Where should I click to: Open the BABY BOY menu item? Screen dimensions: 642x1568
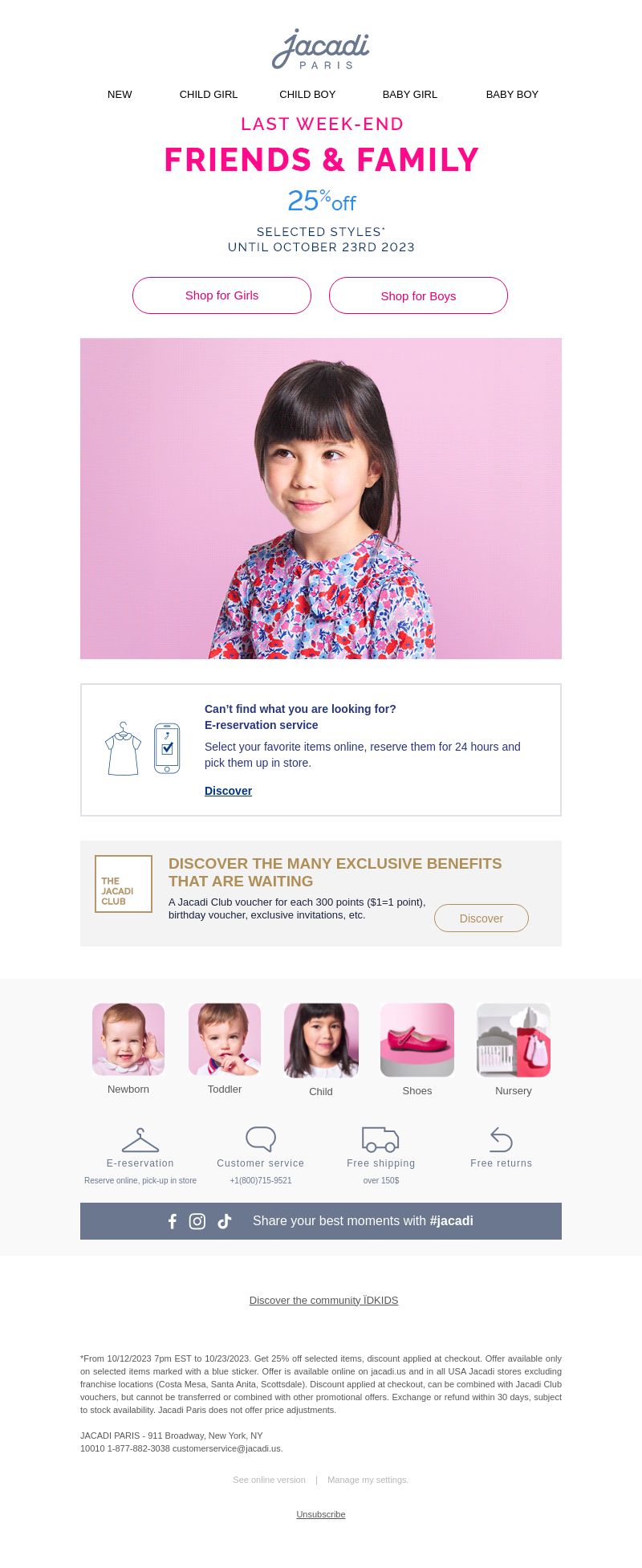512,95
